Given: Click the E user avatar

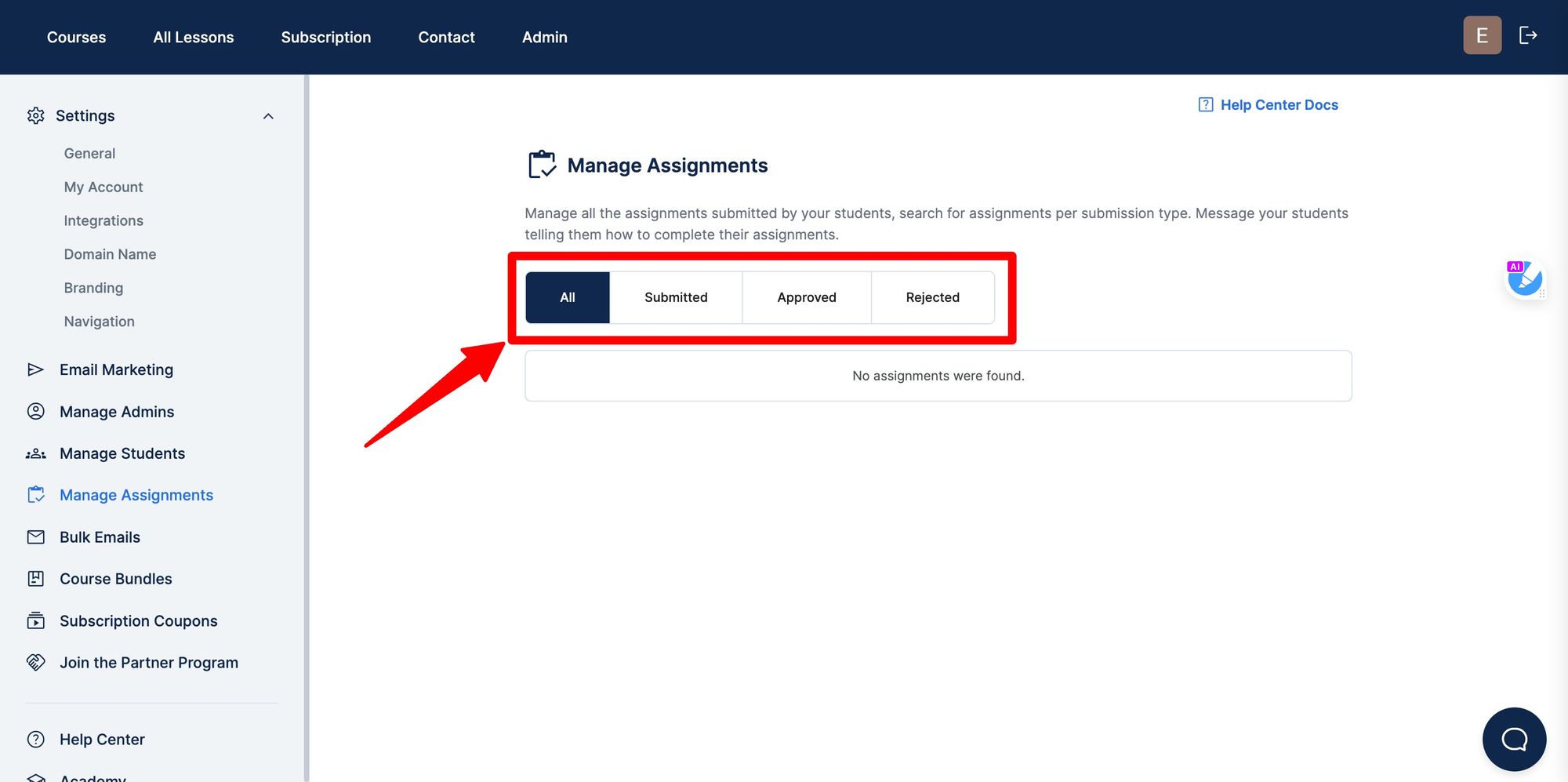Looking at the screenshot, I should [x=1482, y=35].
